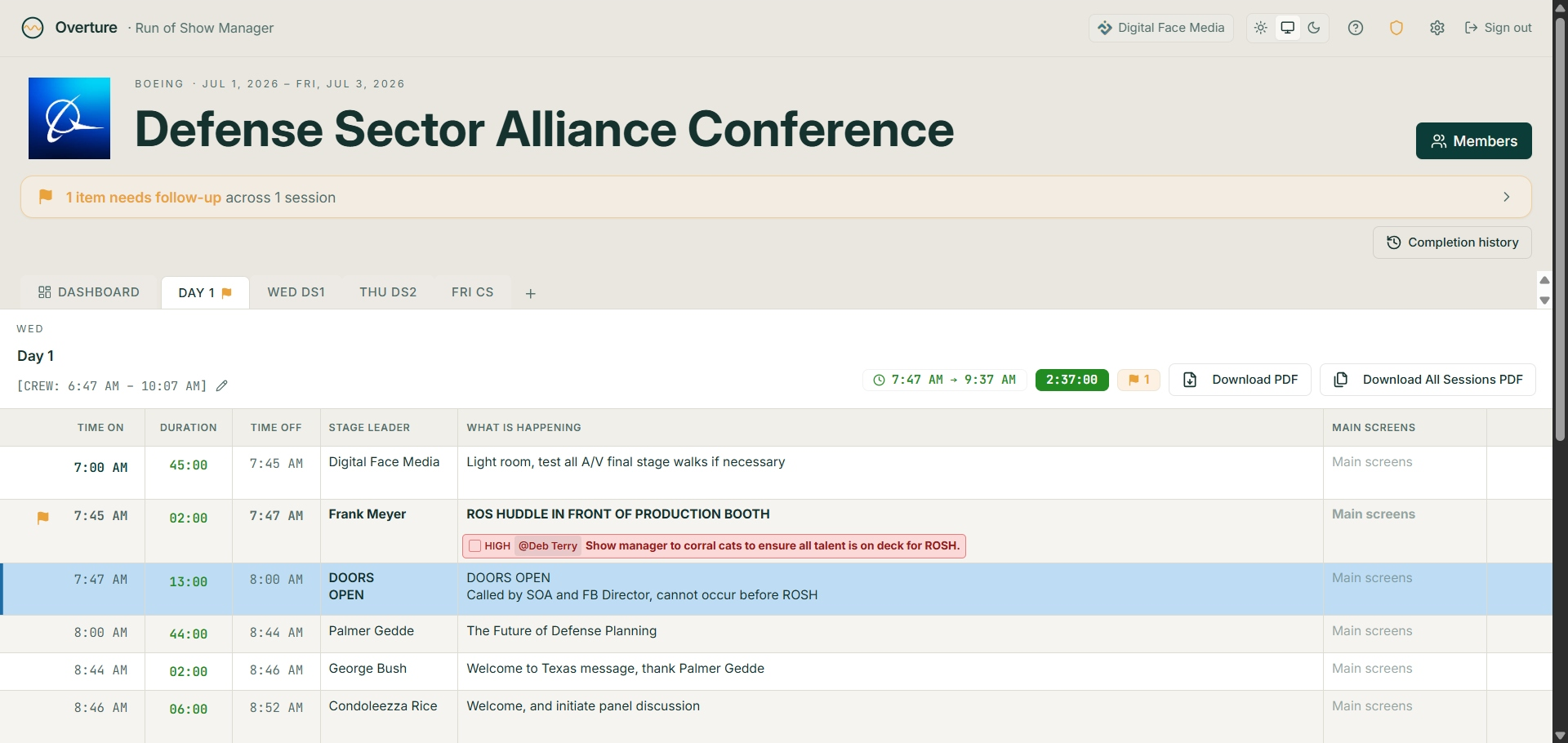The width and height of the screenshot is (1568, 743).
Task: Click the orange flag count badge
Action: point(1139,380)
